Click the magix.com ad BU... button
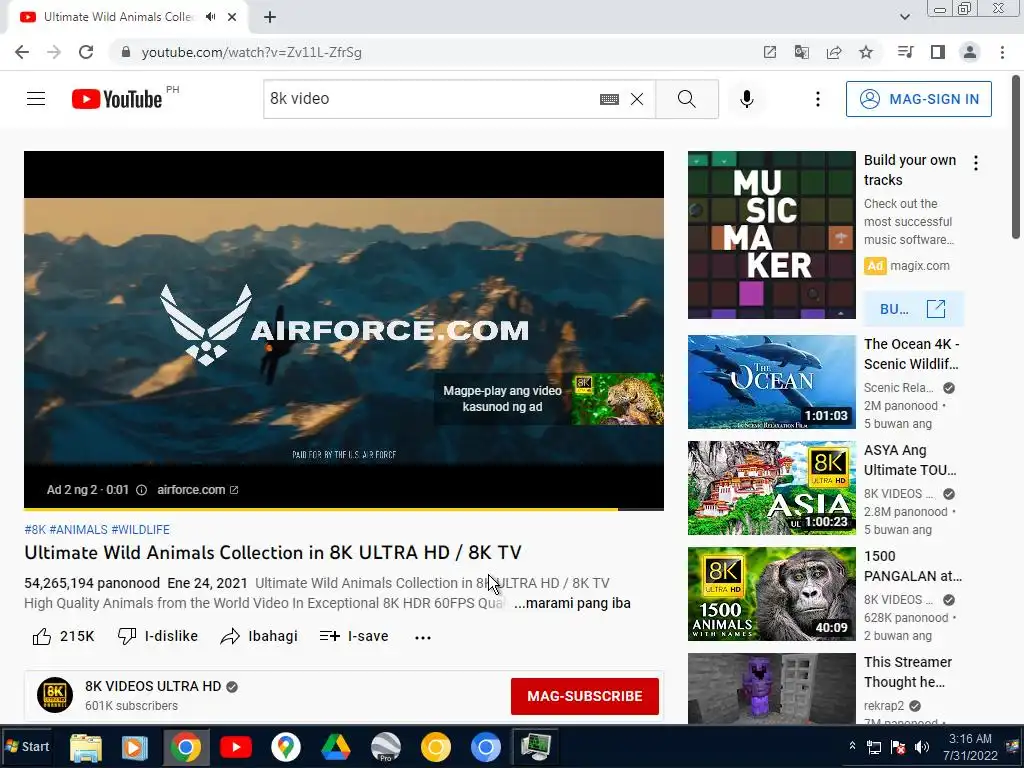The image size is (1024, 768). [x=913, y=309]
